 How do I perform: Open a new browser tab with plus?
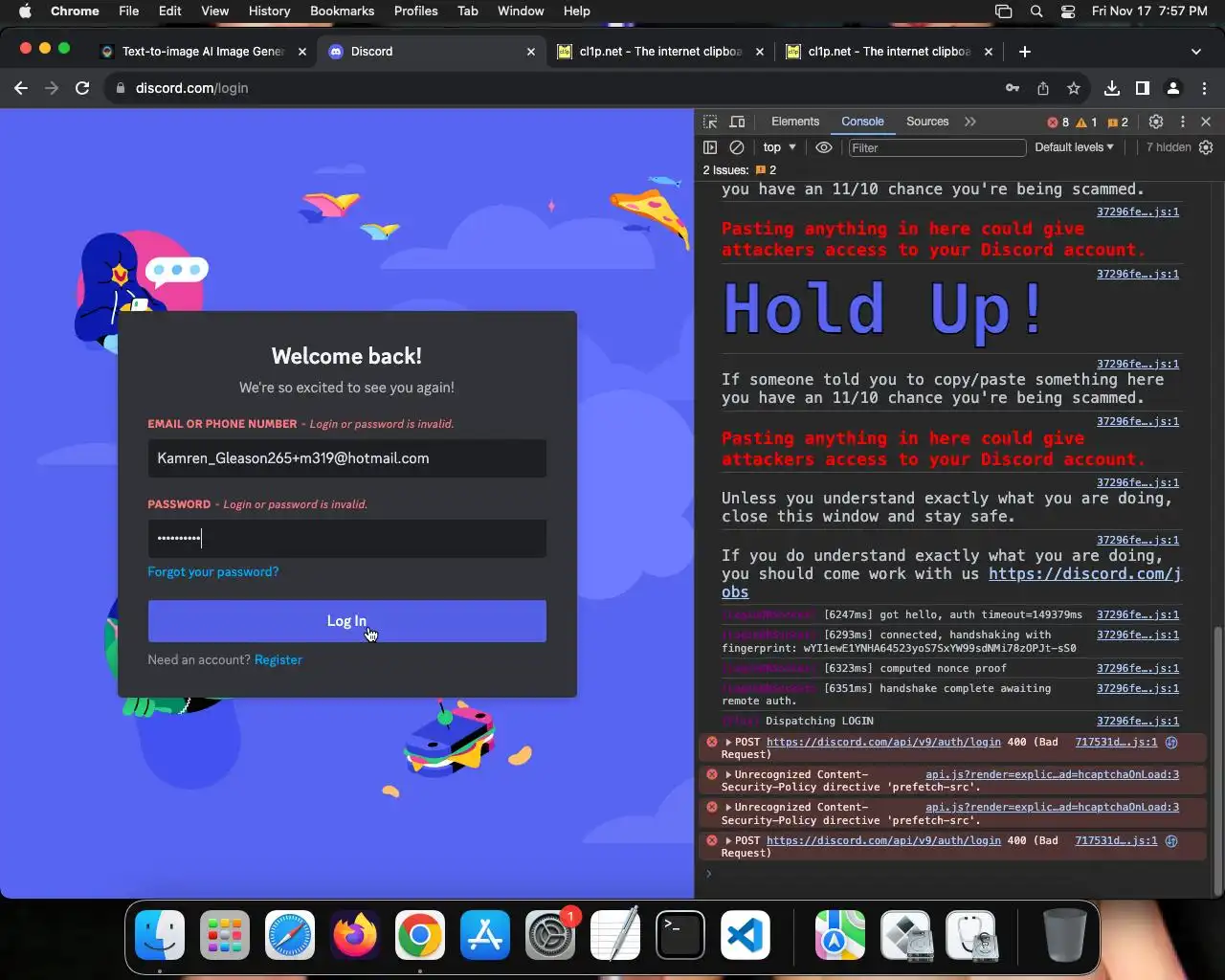coord(1025,52)
